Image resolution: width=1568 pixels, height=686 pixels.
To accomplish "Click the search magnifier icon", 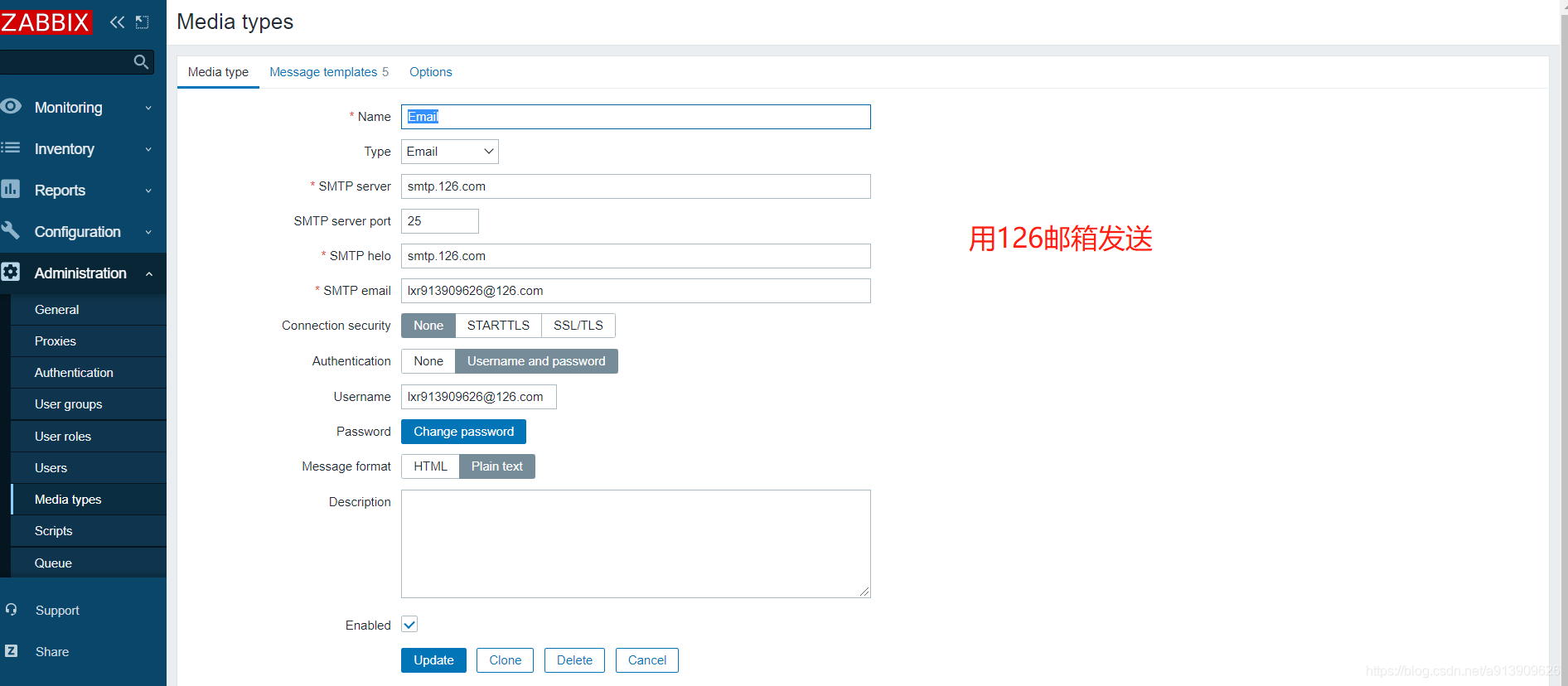I will click(141, 62).
